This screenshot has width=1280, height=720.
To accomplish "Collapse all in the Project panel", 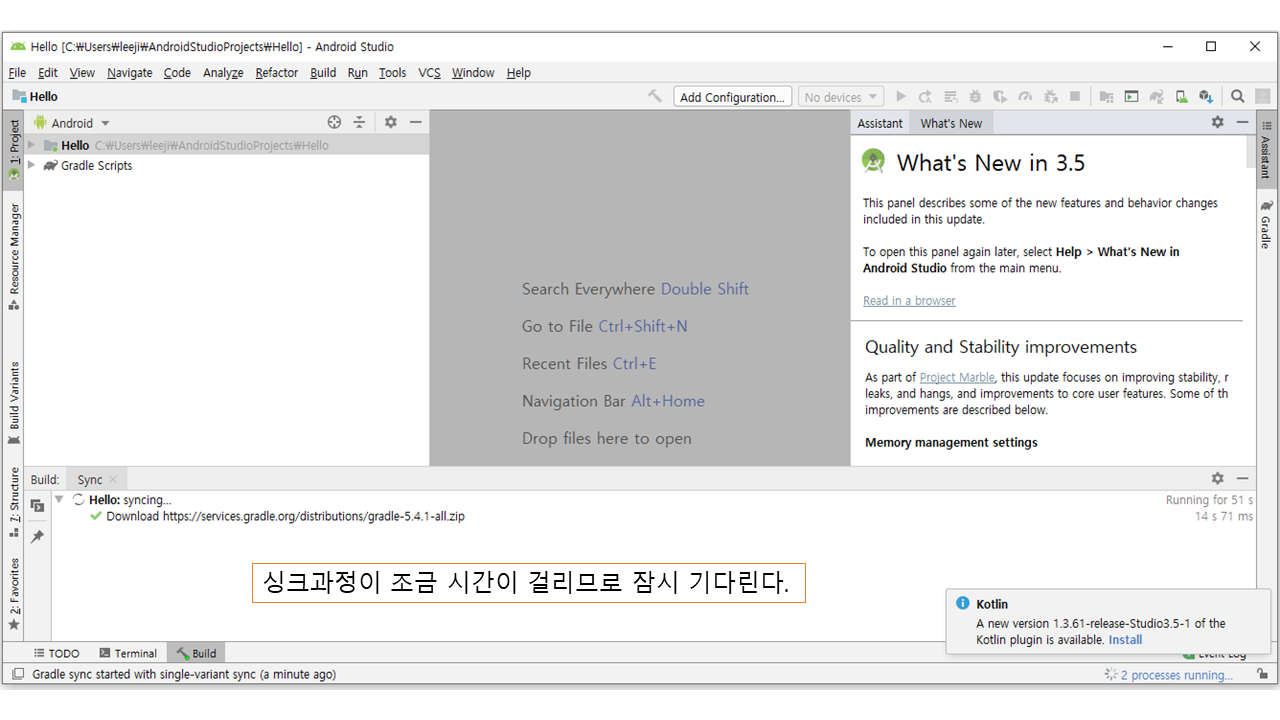I will pos(359,122).
